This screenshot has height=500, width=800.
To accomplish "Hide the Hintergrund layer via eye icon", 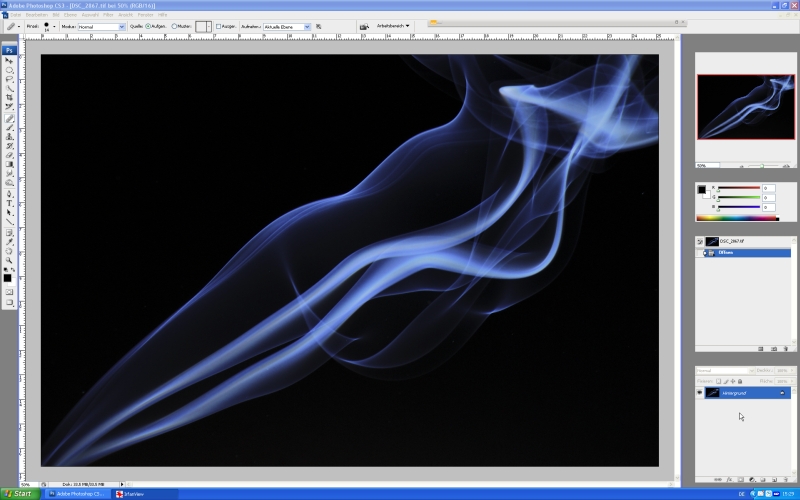I will point(699,392).
